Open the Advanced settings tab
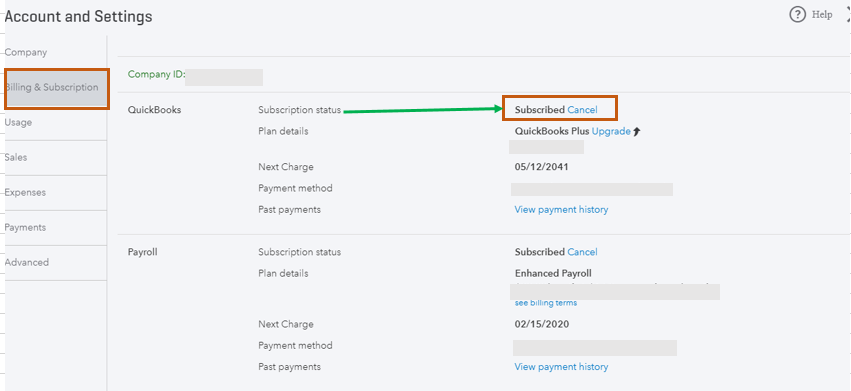 [x=27, y=262]
